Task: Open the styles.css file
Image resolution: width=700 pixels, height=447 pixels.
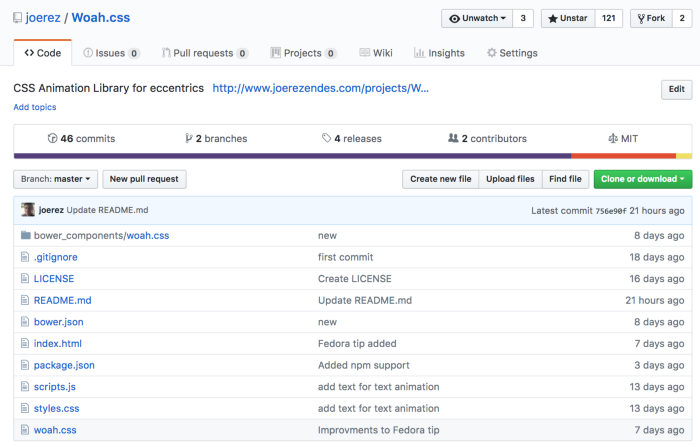Action: [x=56, y=408]
